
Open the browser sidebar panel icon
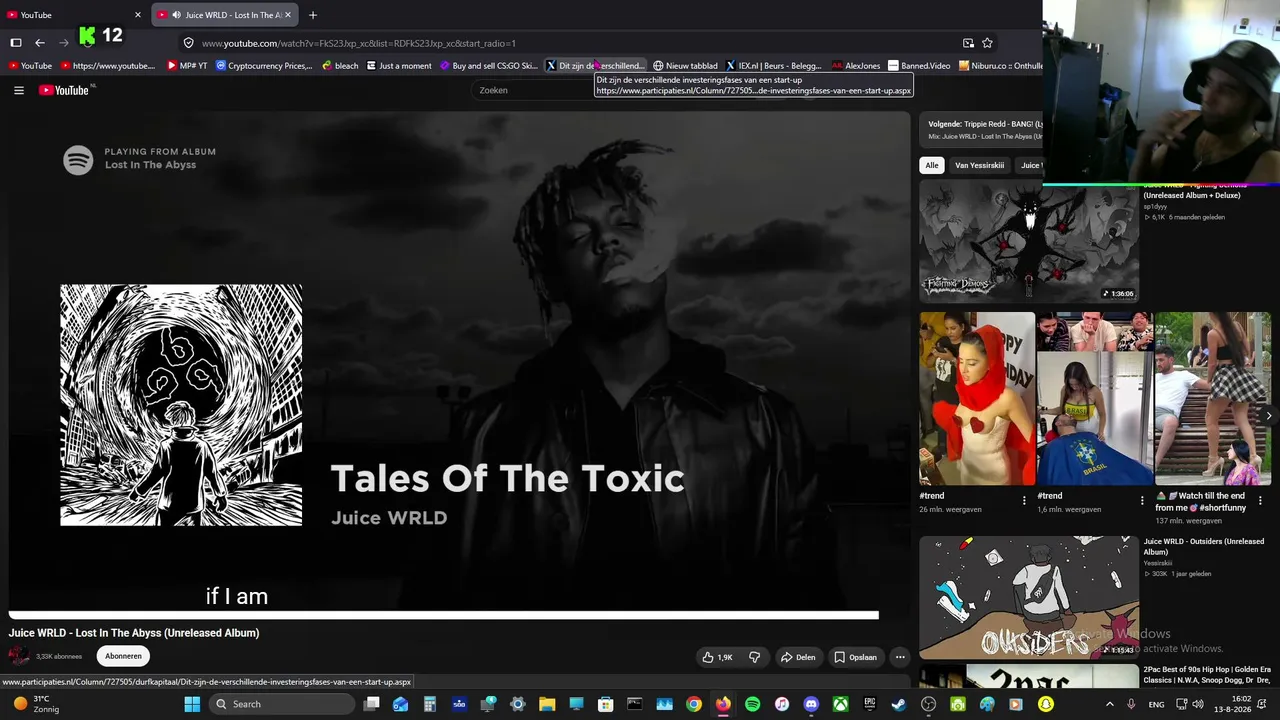point(16,43)
